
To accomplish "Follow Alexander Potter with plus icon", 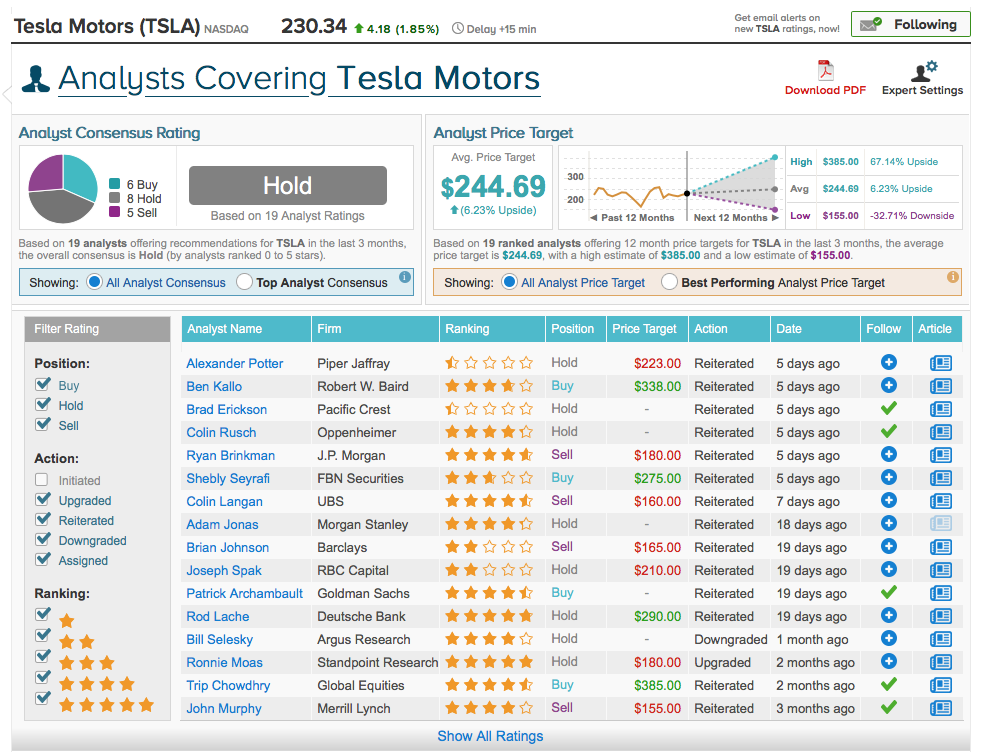I will (889, 362).
